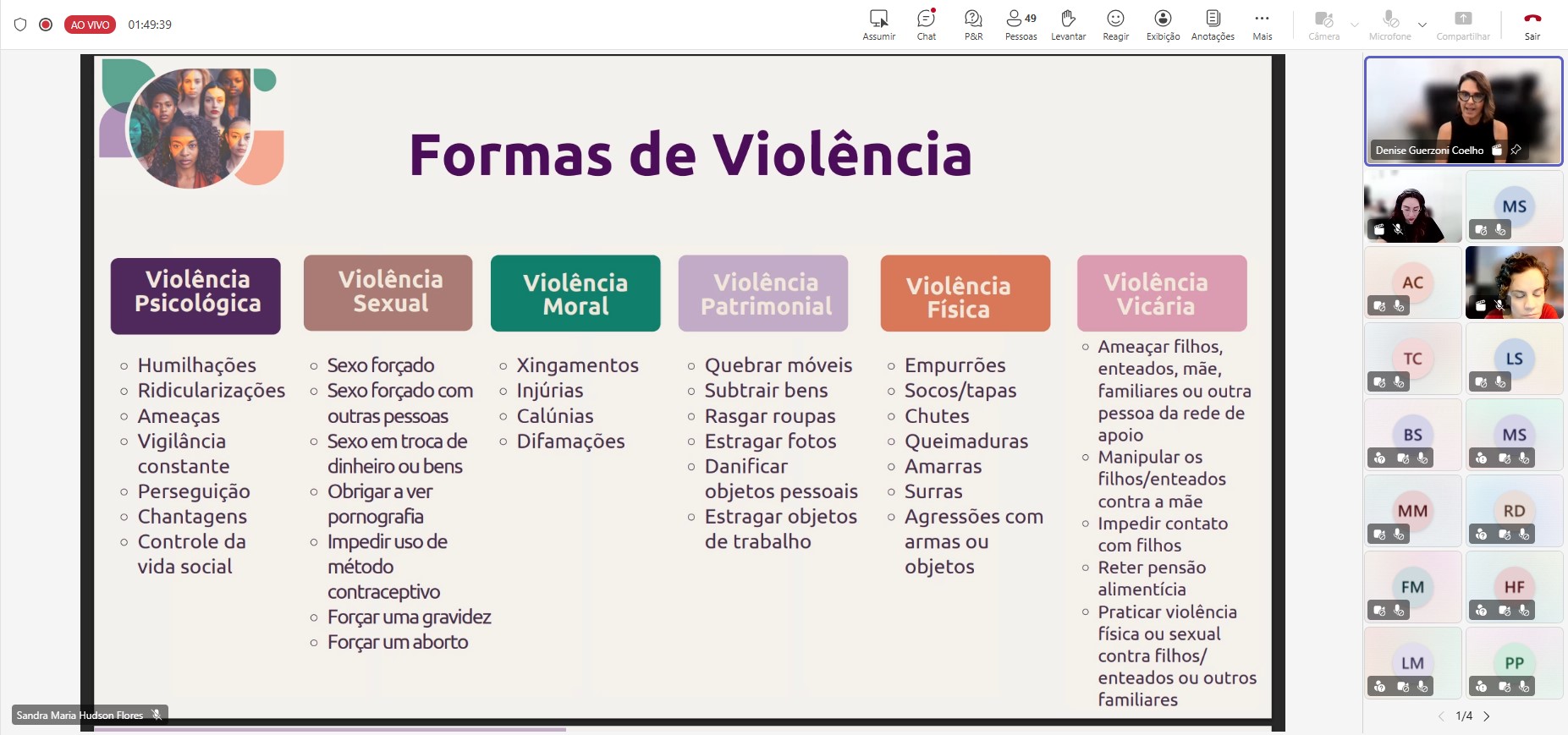Click video tile of person in red shirt
The image size is (1568, 735).
tap(1514, 282)
